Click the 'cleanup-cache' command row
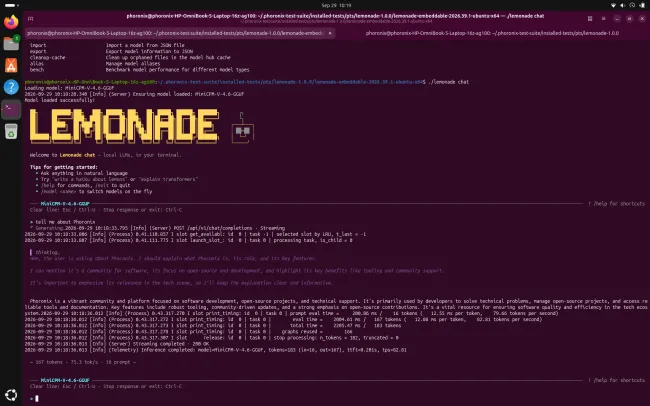This screenshot has height=406, width=650. click(130, 58)
